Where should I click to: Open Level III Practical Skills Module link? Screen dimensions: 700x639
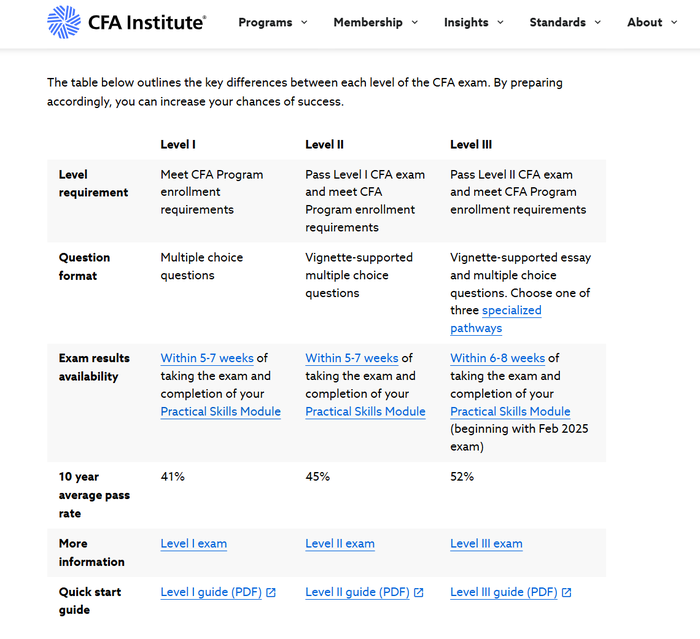tap(510, 412)
